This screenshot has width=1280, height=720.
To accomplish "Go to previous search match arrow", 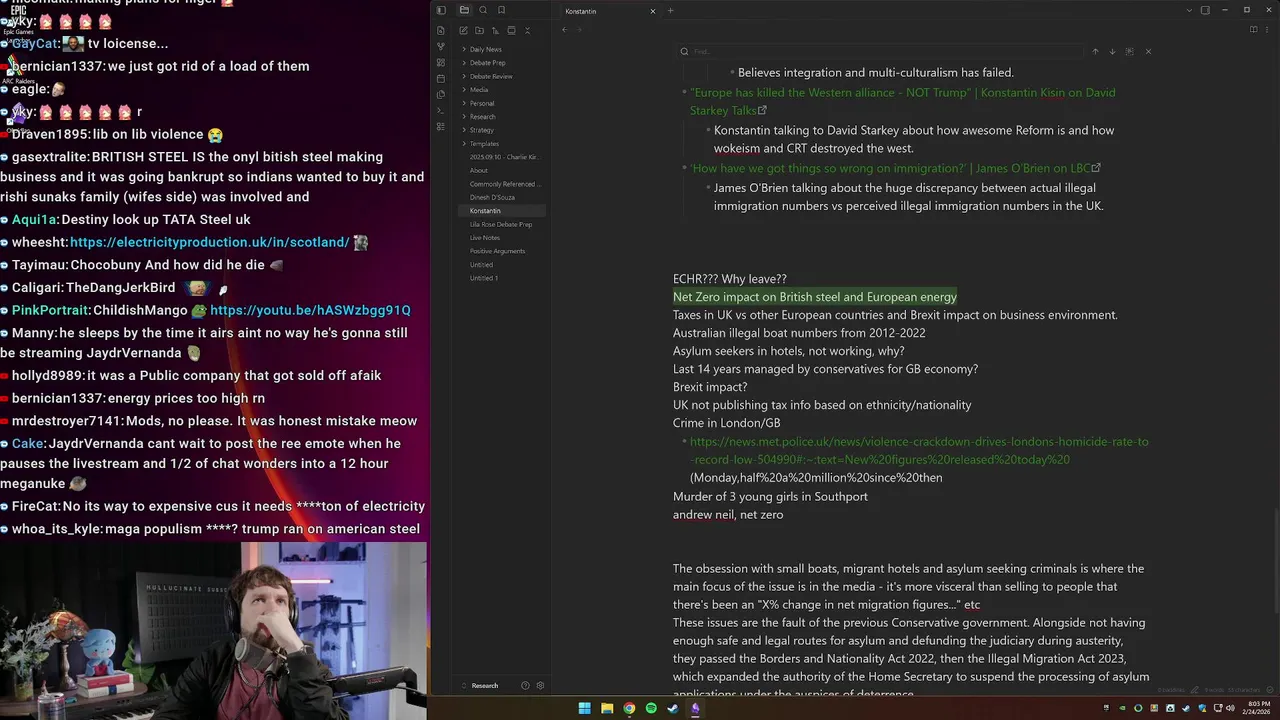I will click(1095, 51).
